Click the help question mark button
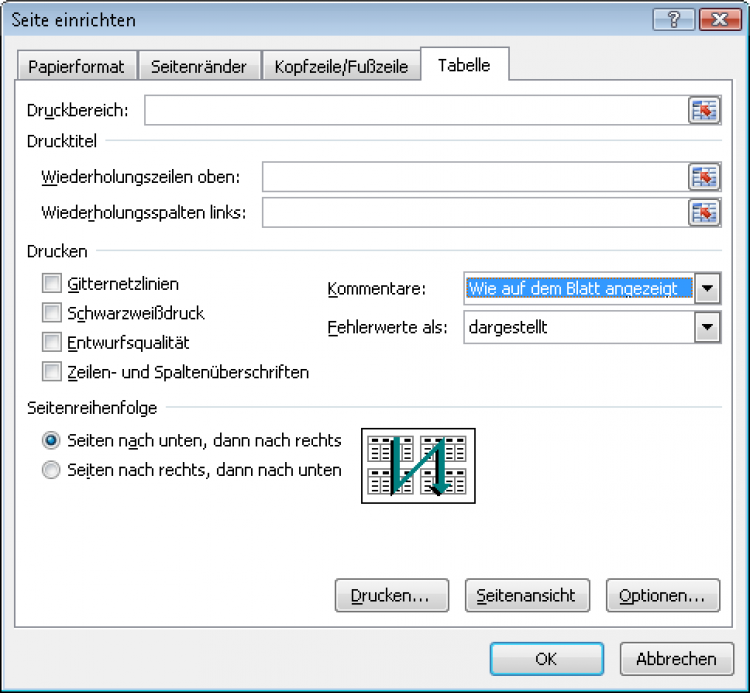 674,20
